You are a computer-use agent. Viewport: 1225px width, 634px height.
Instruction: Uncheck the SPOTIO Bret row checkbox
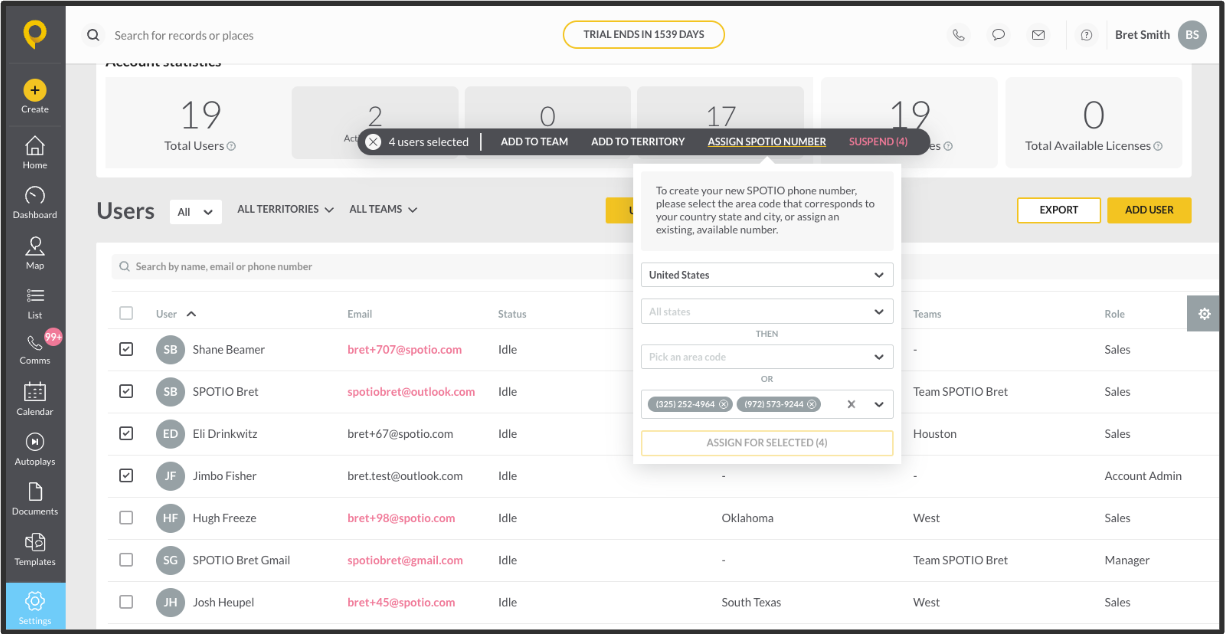[126, 391]
